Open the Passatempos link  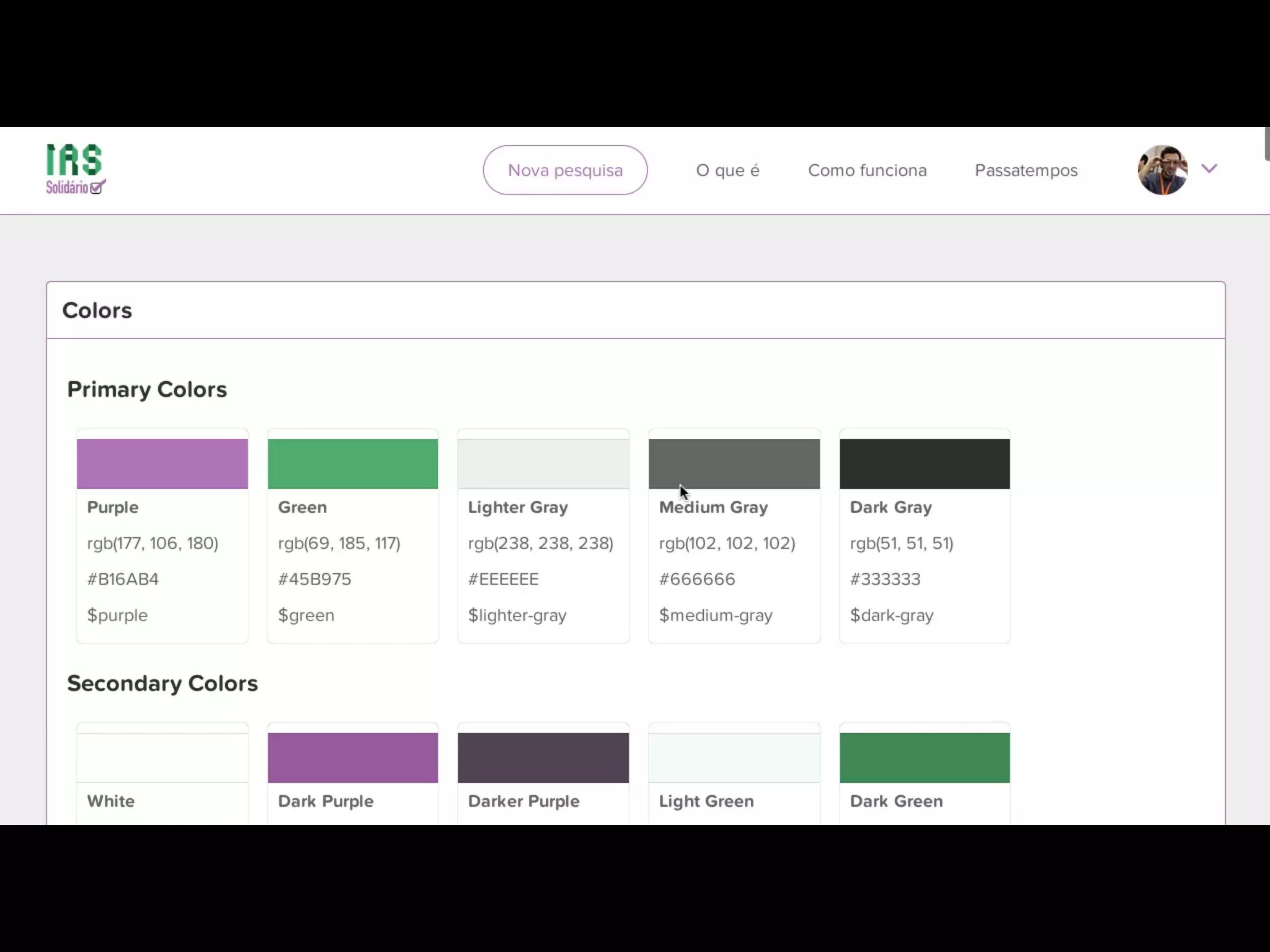pyautogui.click(x=1026, y=170)
